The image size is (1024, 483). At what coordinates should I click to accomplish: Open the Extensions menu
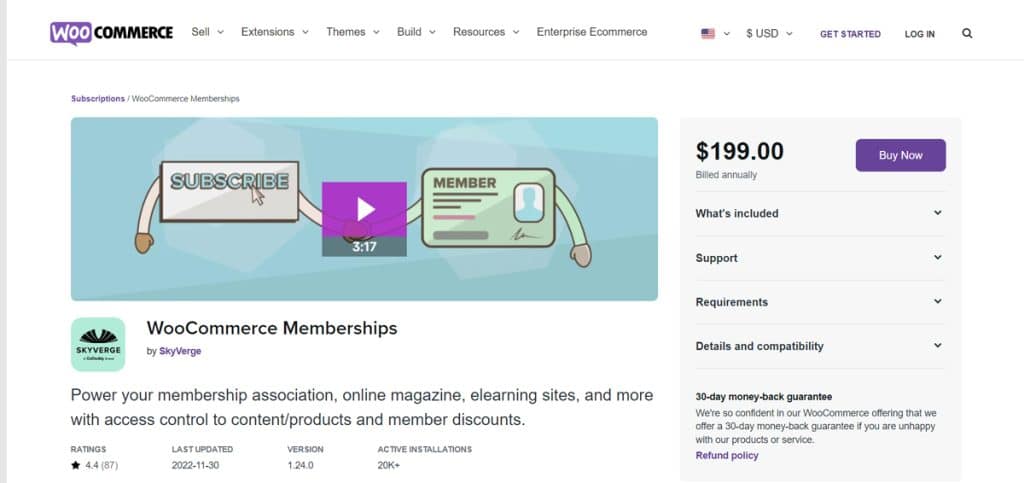point(274,32)
